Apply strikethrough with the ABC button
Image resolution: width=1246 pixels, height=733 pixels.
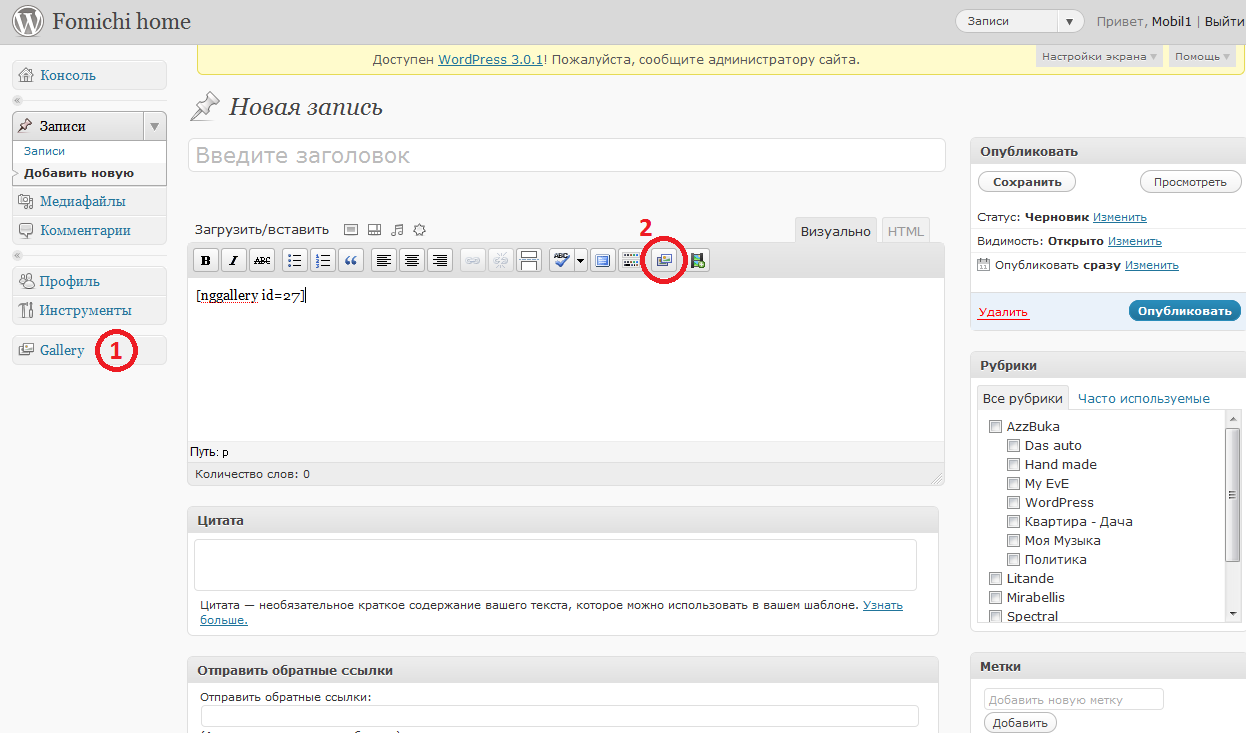coord(262,260)
